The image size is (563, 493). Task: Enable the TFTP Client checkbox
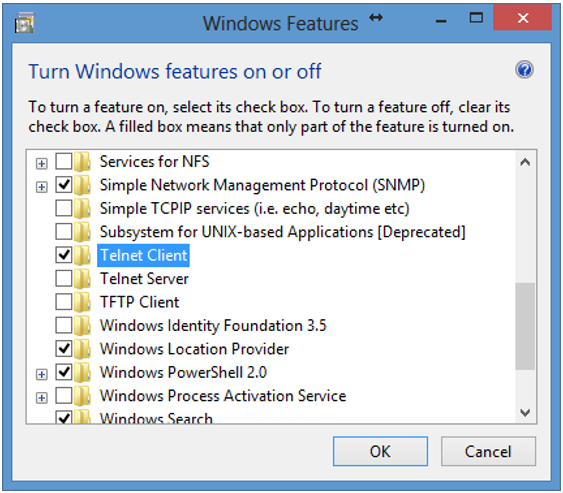click(x=64, y=302)
